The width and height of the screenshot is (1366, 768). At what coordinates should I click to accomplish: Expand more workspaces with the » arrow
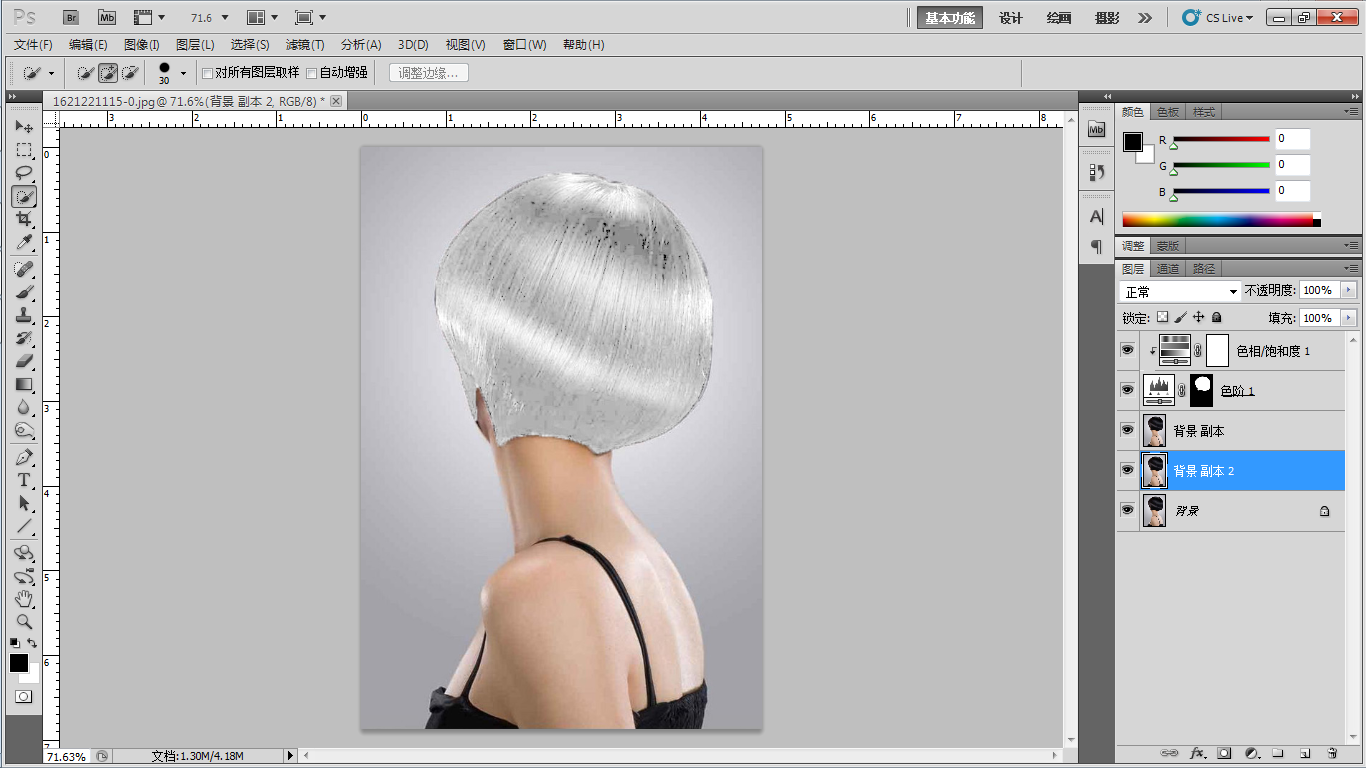1145,17
